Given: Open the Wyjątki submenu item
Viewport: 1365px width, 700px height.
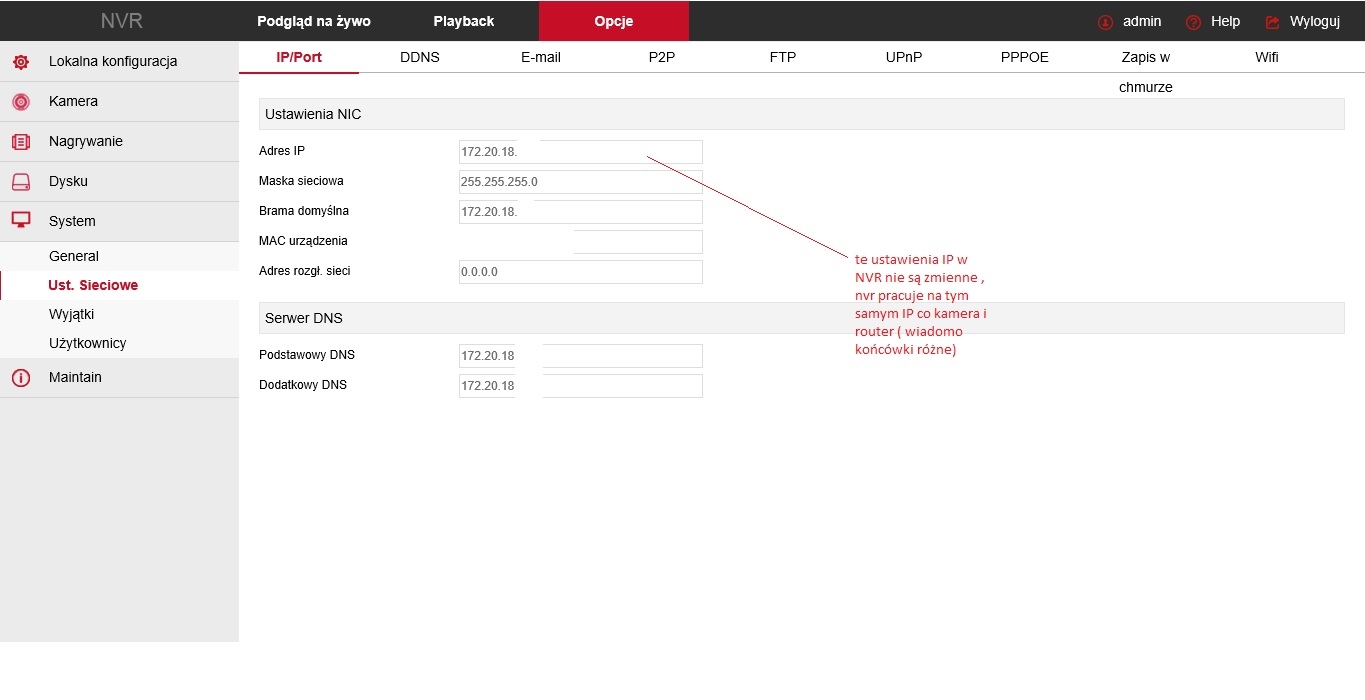Looking at the screenshot, I should pyautogui.click(x=120, y=314).
